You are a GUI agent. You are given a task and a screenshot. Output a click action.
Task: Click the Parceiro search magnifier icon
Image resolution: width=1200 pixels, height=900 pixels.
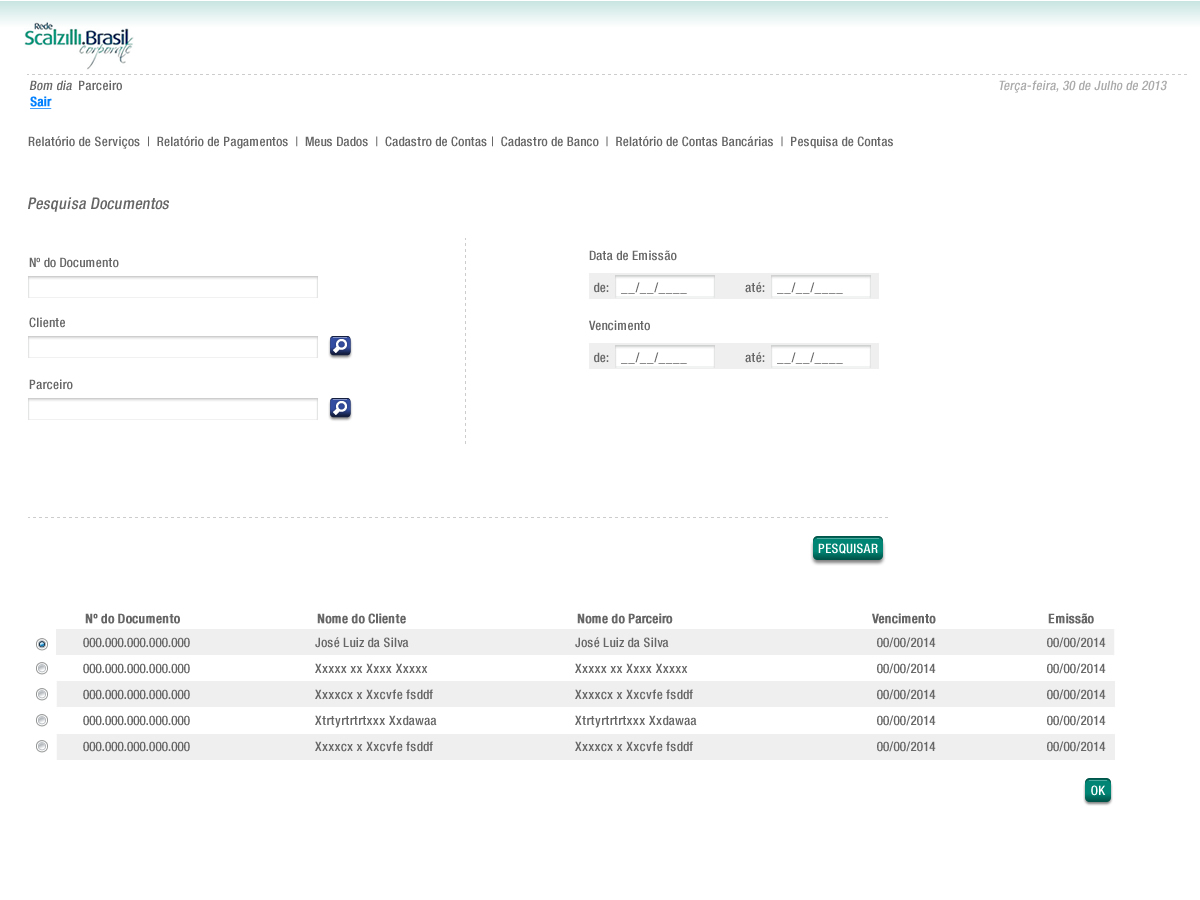(x=340, y=408)
